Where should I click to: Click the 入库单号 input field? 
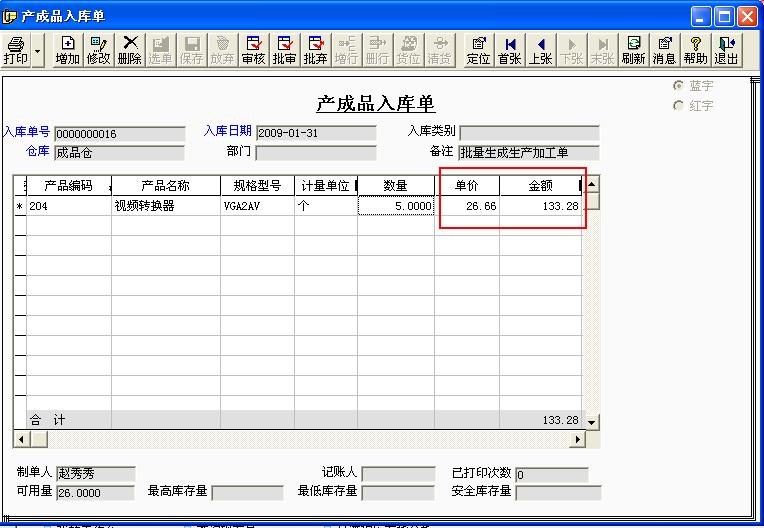tap(120, 133)
